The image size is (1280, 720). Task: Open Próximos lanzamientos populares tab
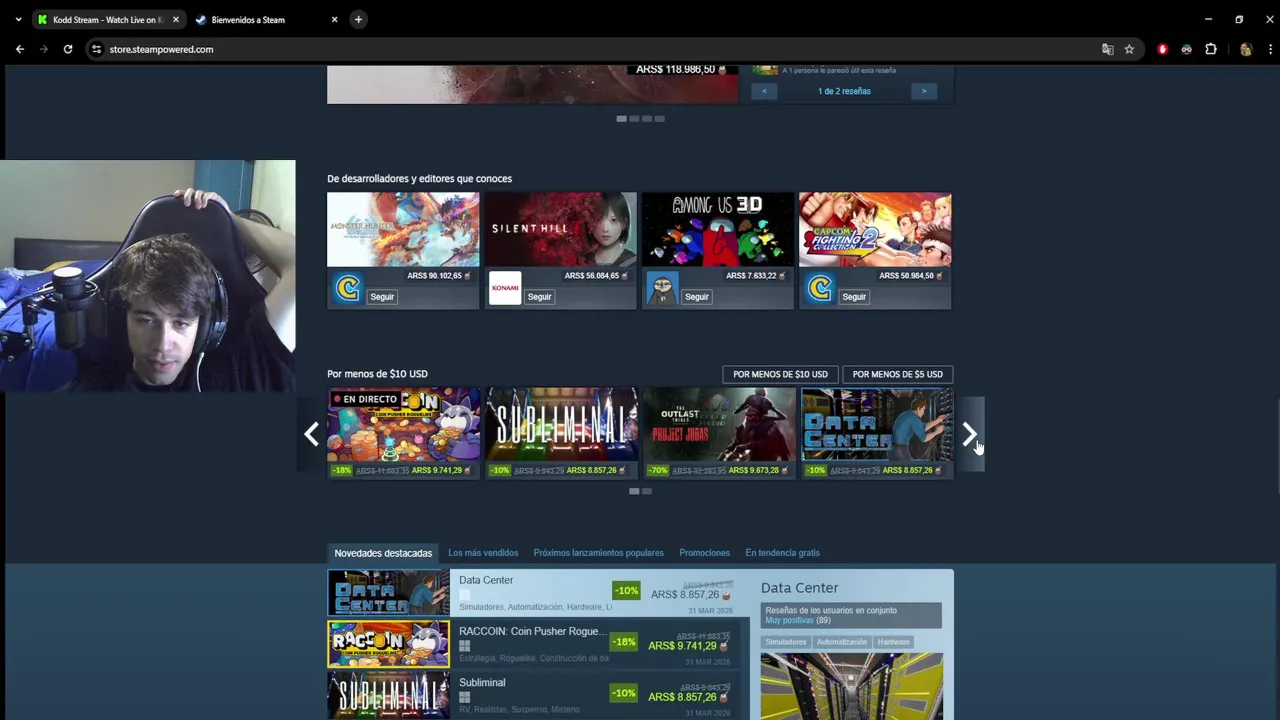598,553
